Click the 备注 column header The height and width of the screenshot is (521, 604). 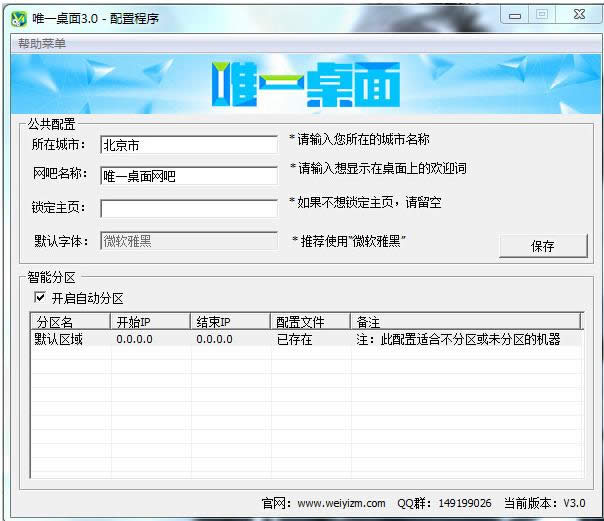pos(465,322)
